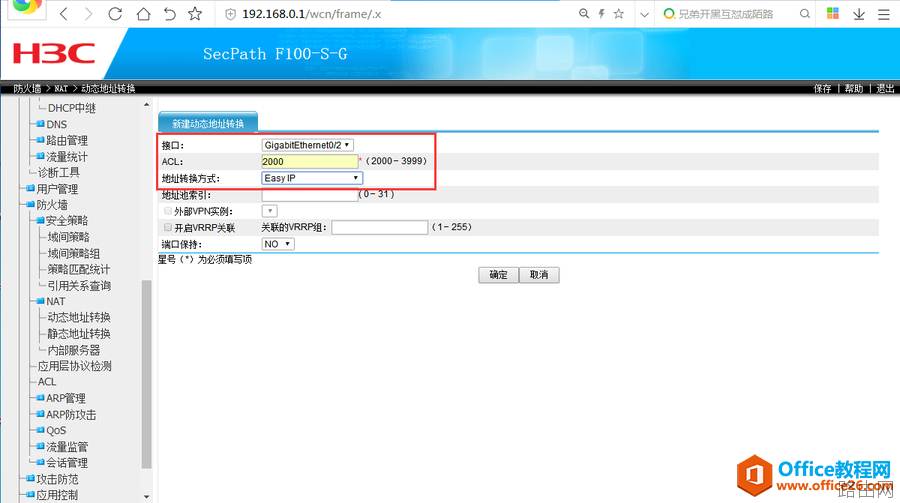
Task: Toggle the 外部VPN实例 checkbox
Action: click(x=168, y=211)
